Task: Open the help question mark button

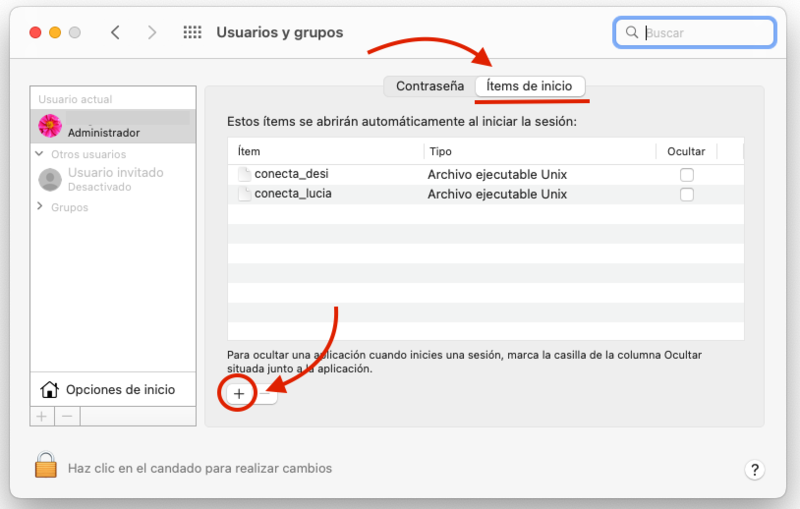Action: coord(754,469)
